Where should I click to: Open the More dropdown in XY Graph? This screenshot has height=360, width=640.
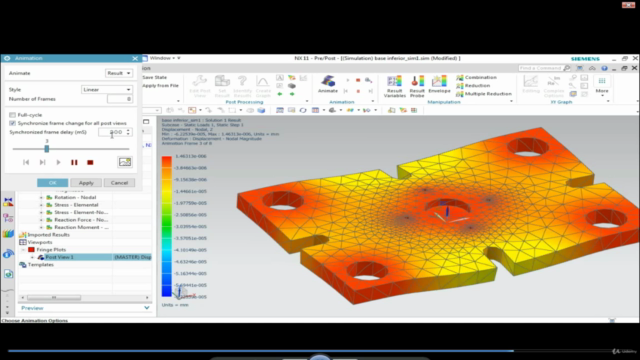pyautogui.click(x=602, y=86)
